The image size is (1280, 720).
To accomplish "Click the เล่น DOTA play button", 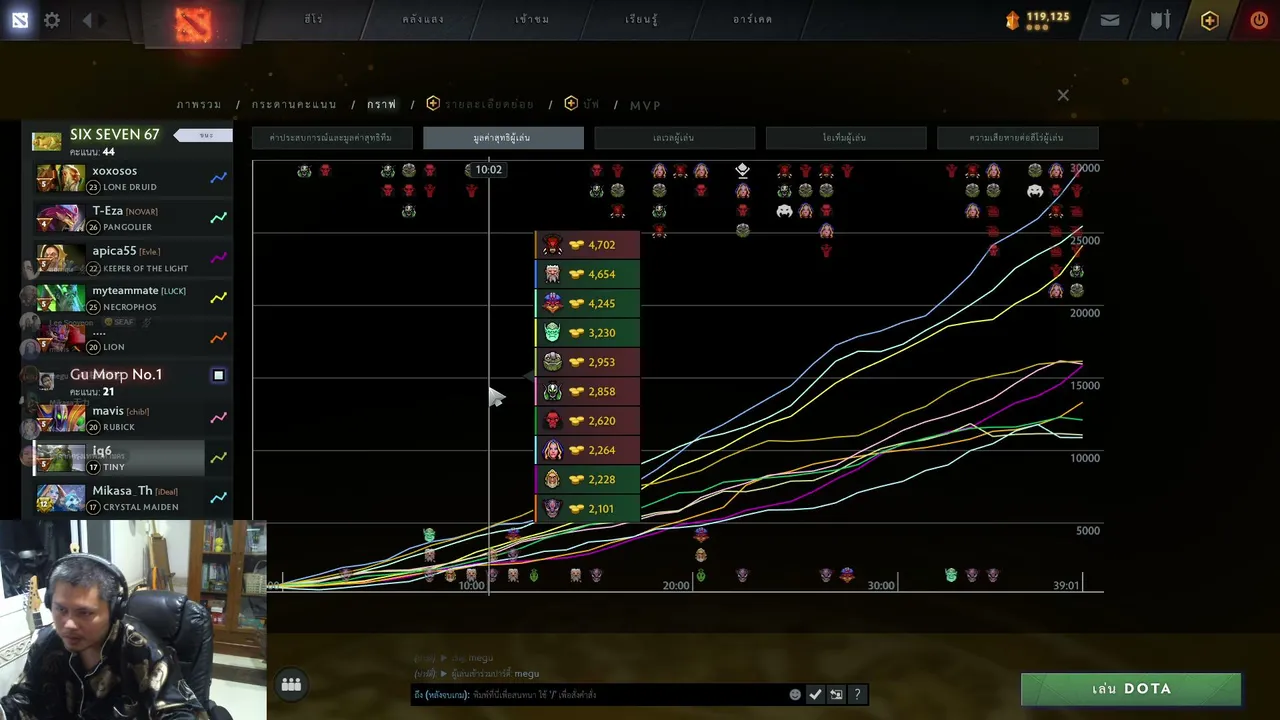I will 1131,689.
